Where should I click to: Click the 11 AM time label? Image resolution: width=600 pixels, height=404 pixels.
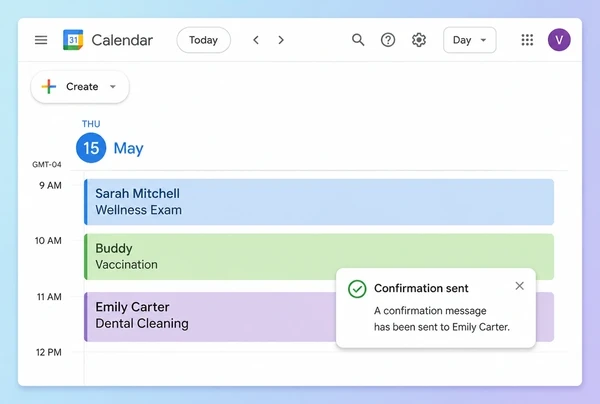pos(49,297)
